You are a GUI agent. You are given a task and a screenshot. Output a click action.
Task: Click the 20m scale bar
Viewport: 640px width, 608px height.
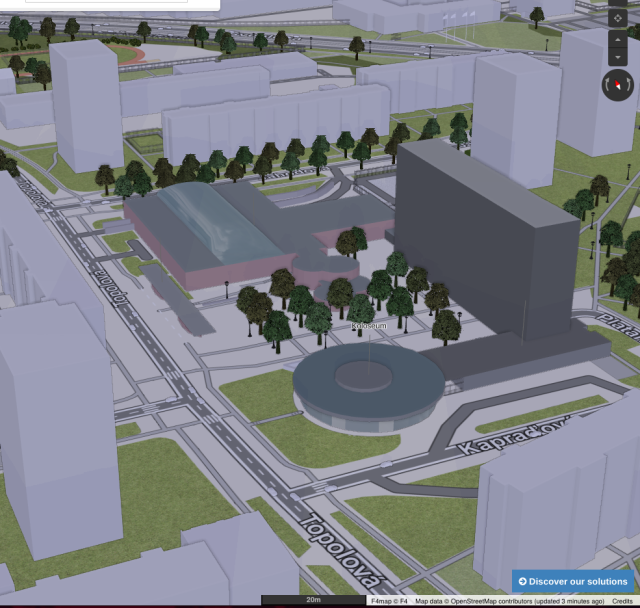pyautogui.click(x=312, y=600)
